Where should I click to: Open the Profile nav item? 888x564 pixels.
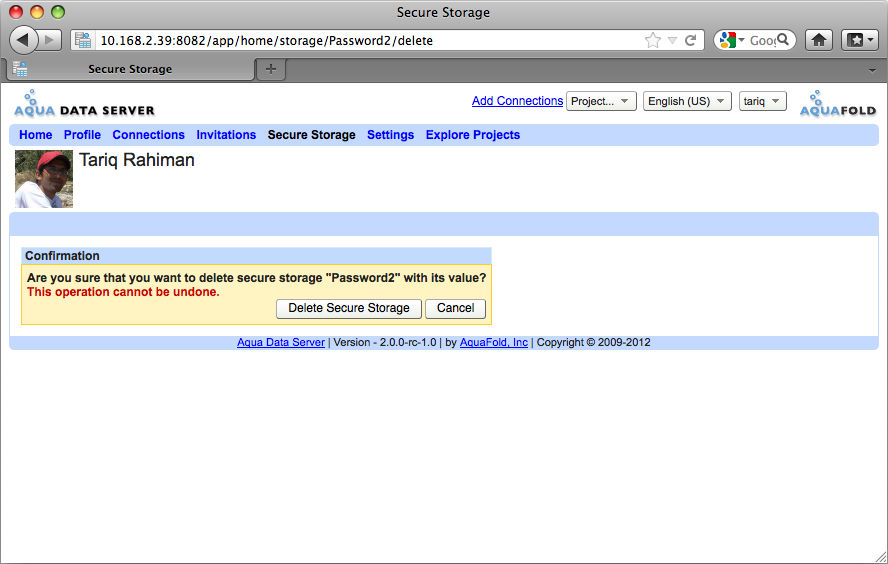click(82, 135)
